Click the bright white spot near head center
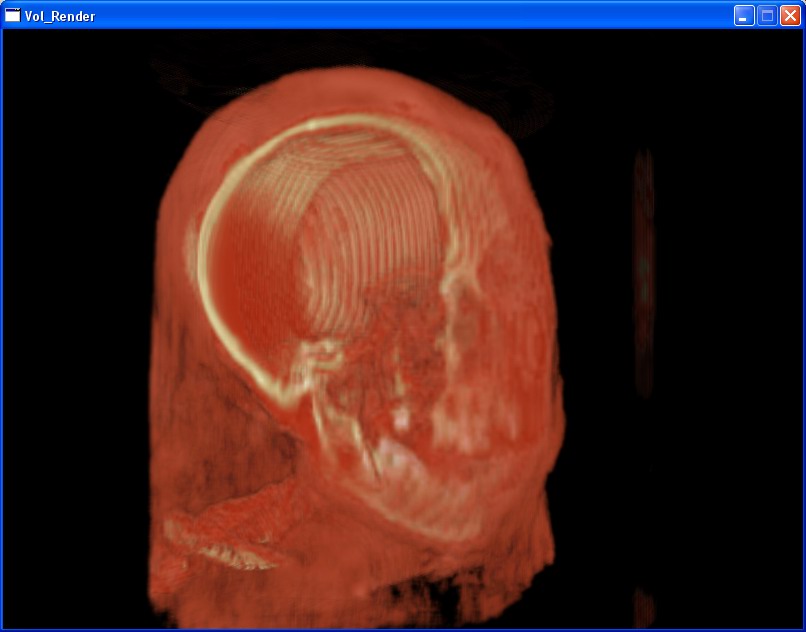The image size is (806, 632). (402, 419)
